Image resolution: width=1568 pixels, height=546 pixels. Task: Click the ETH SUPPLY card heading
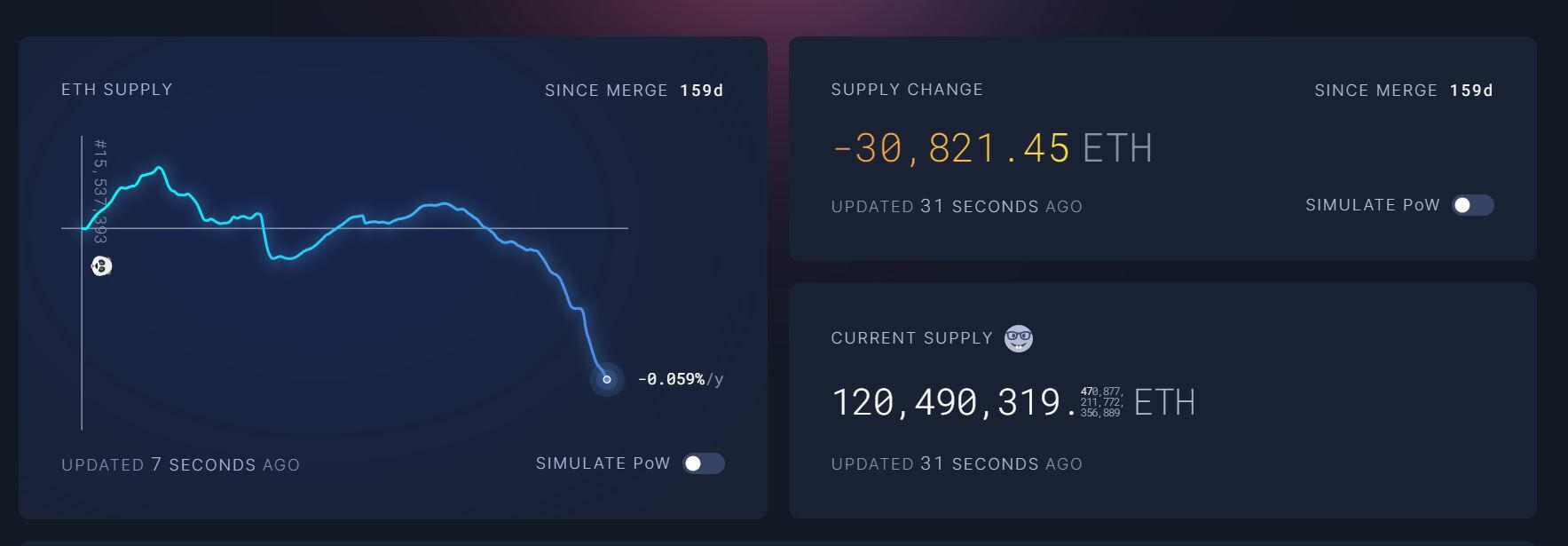pyautogui.click(x=117, y=90)
